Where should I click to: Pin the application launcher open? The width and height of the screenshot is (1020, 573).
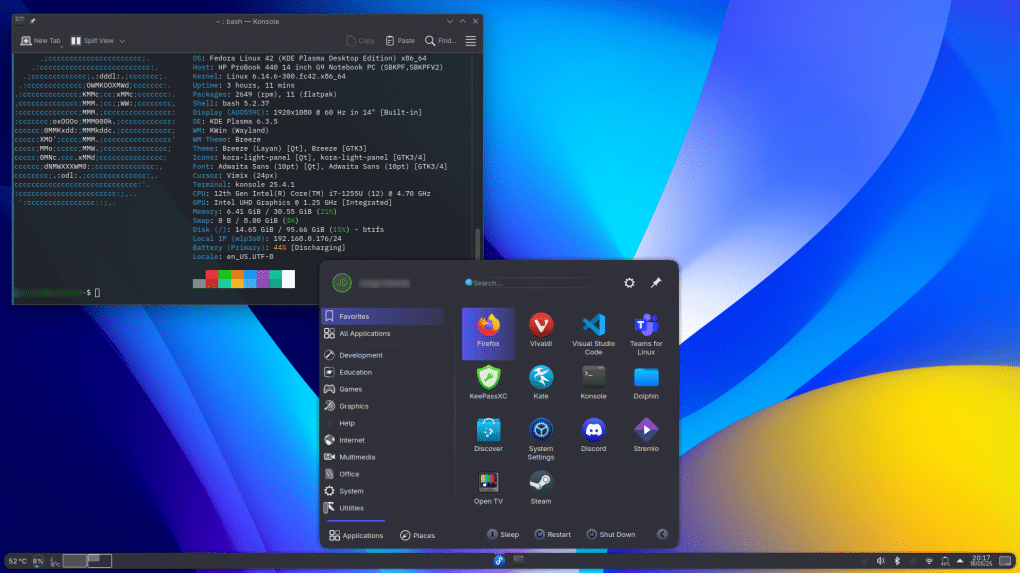656,283
